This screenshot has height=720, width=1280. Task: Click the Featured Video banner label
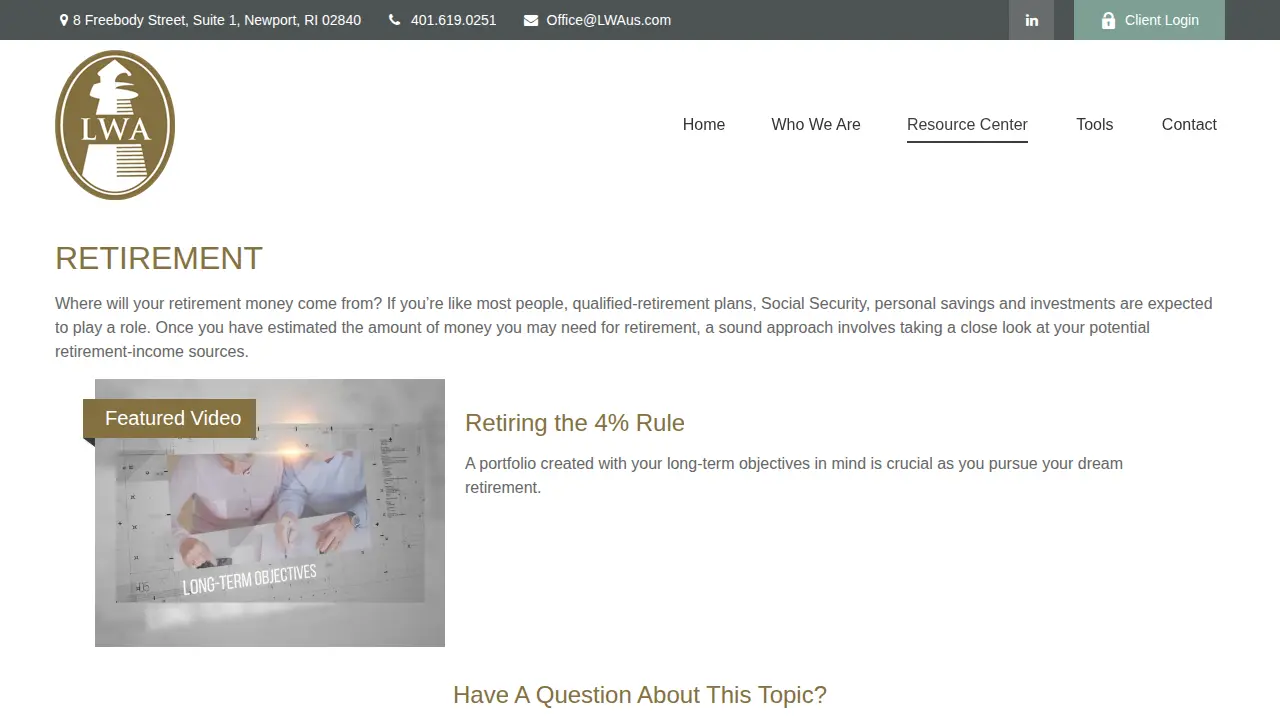[170, 418]
